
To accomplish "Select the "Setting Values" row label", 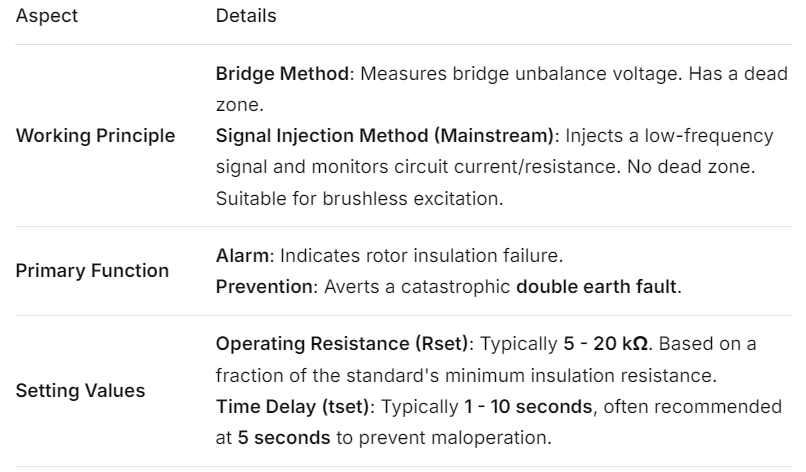I will 80,390.
